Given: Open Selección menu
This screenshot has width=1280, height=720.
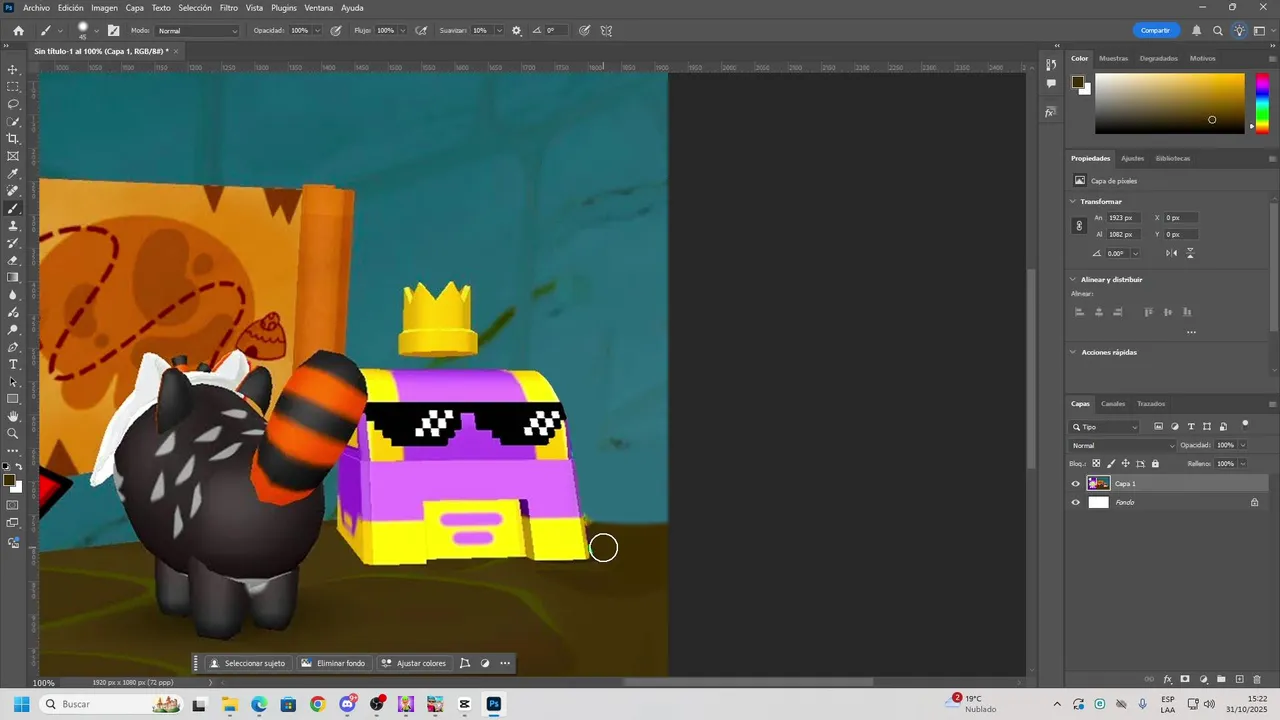Looking at the screenshot, I should (x=195, y=7).
